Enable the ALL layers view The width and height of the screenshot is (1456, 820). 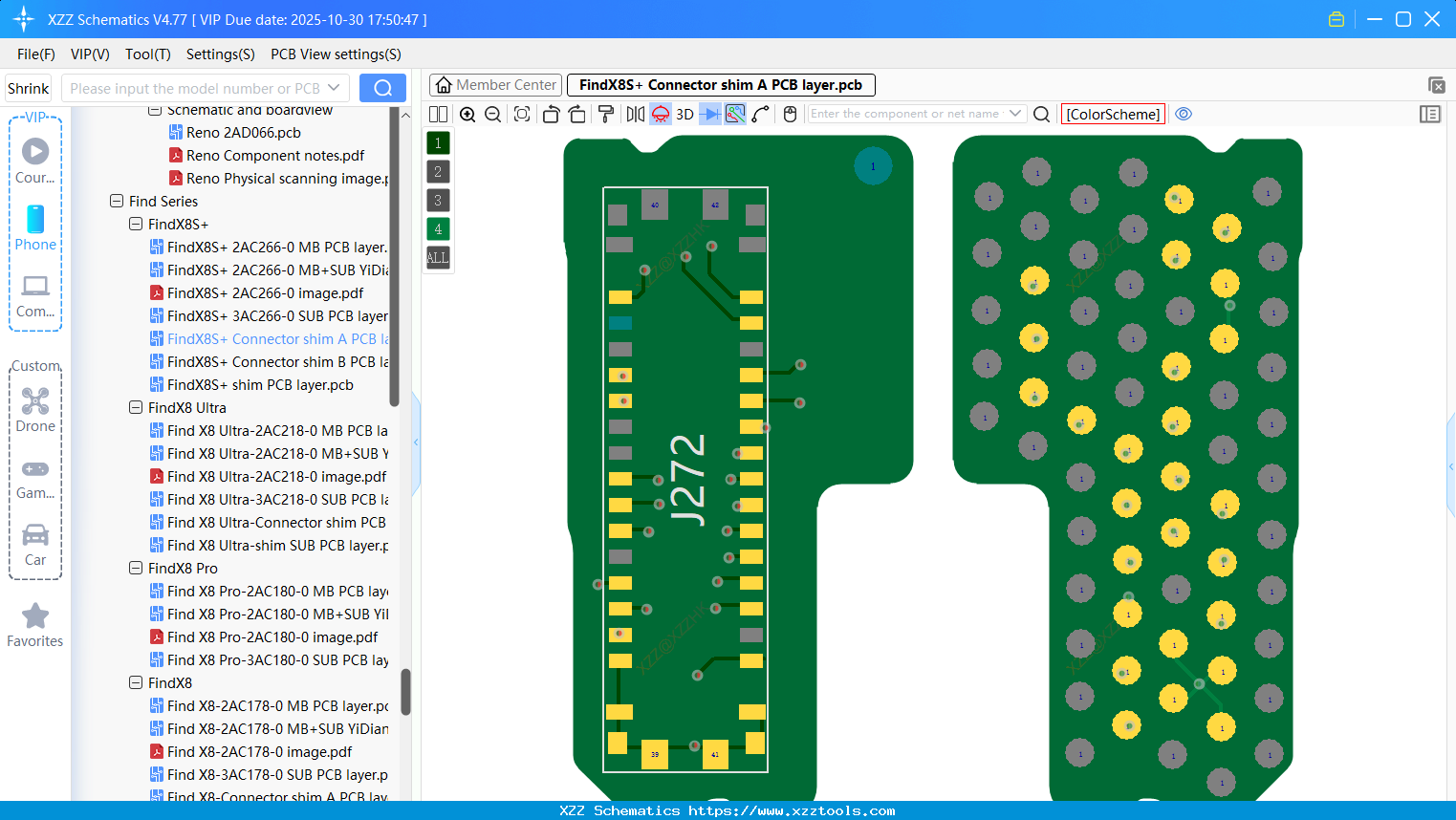pos(437,257)
